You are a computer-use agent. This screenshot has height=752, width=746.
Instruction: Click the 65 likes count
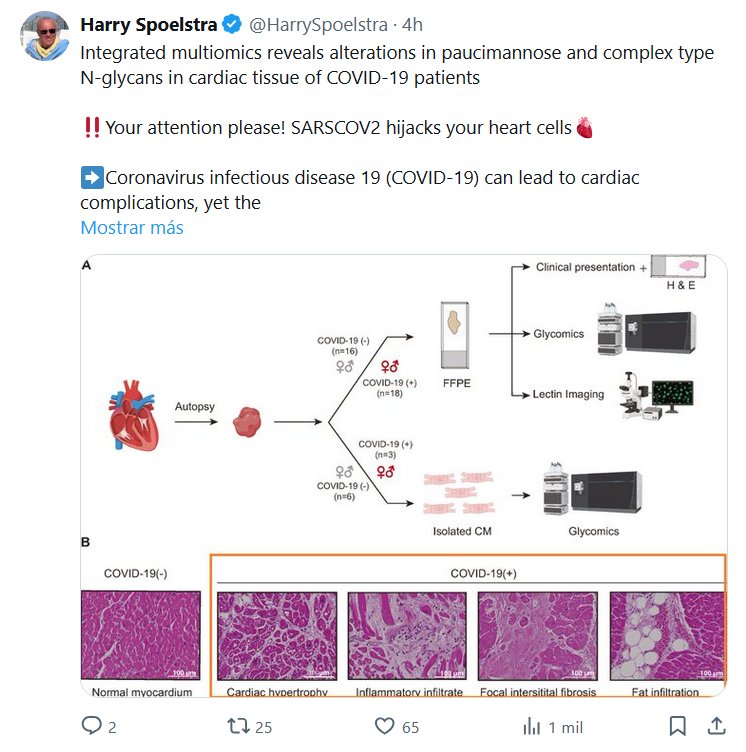pos(410,727)
